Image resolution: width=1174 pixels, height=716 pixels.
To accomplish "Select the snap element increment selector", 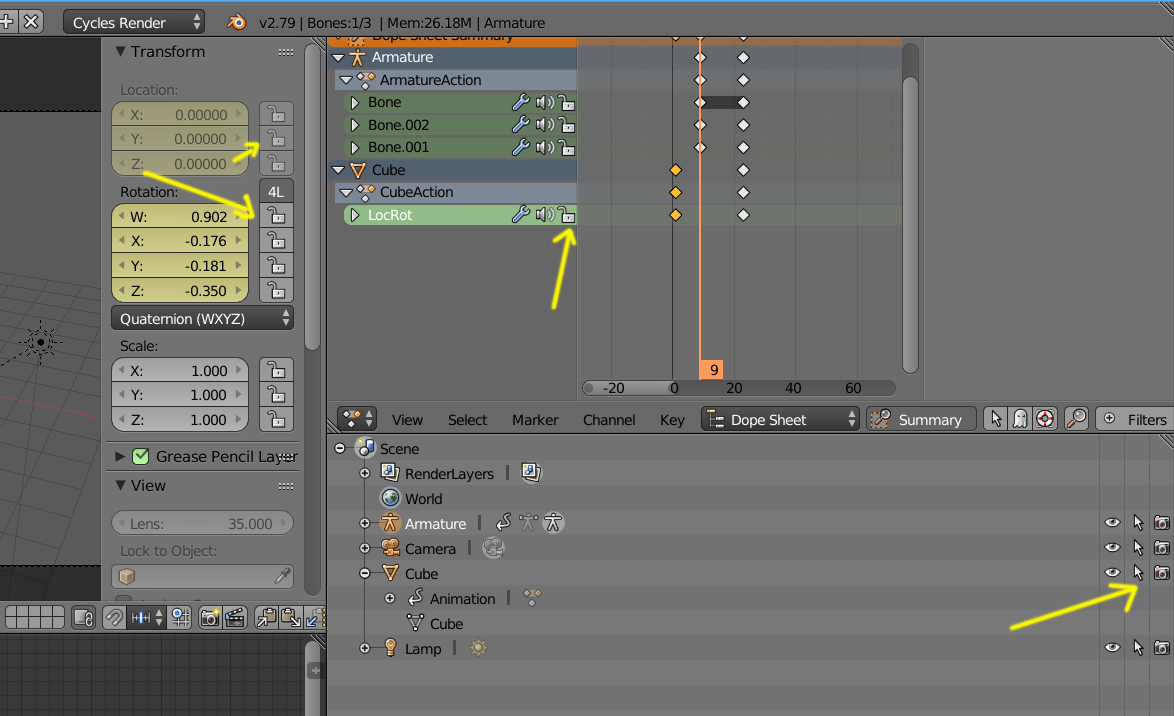I will pyautogui.click(x=147, y=617).
